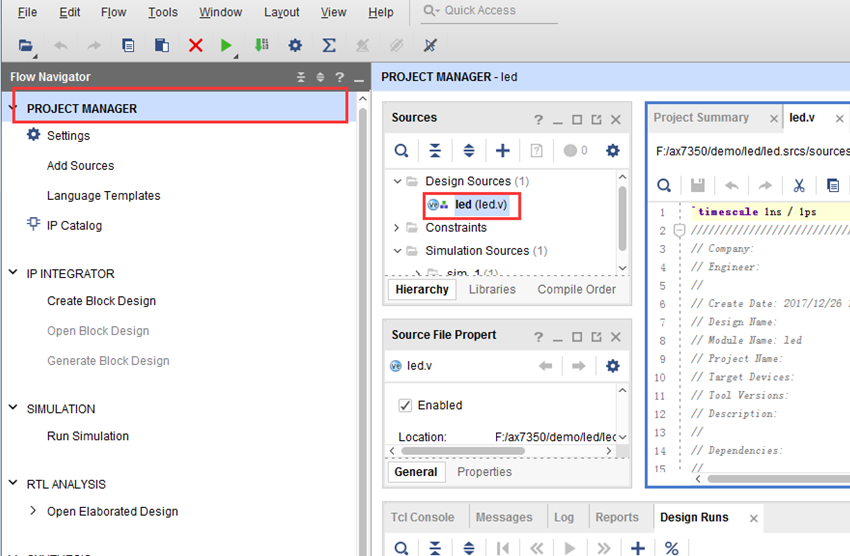Switch to the Tcl Console tab
850x556 pixels.
click(422, 518)
